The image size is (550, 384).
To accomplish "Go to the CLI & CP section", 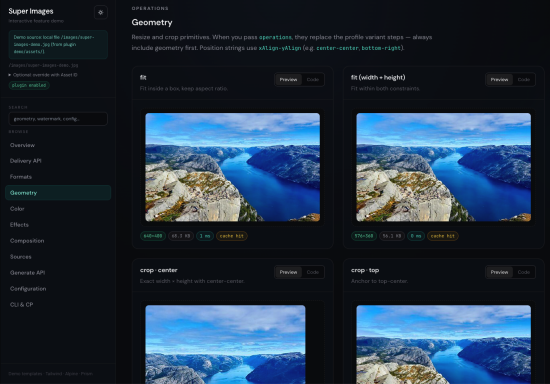I will pos(58,304).
